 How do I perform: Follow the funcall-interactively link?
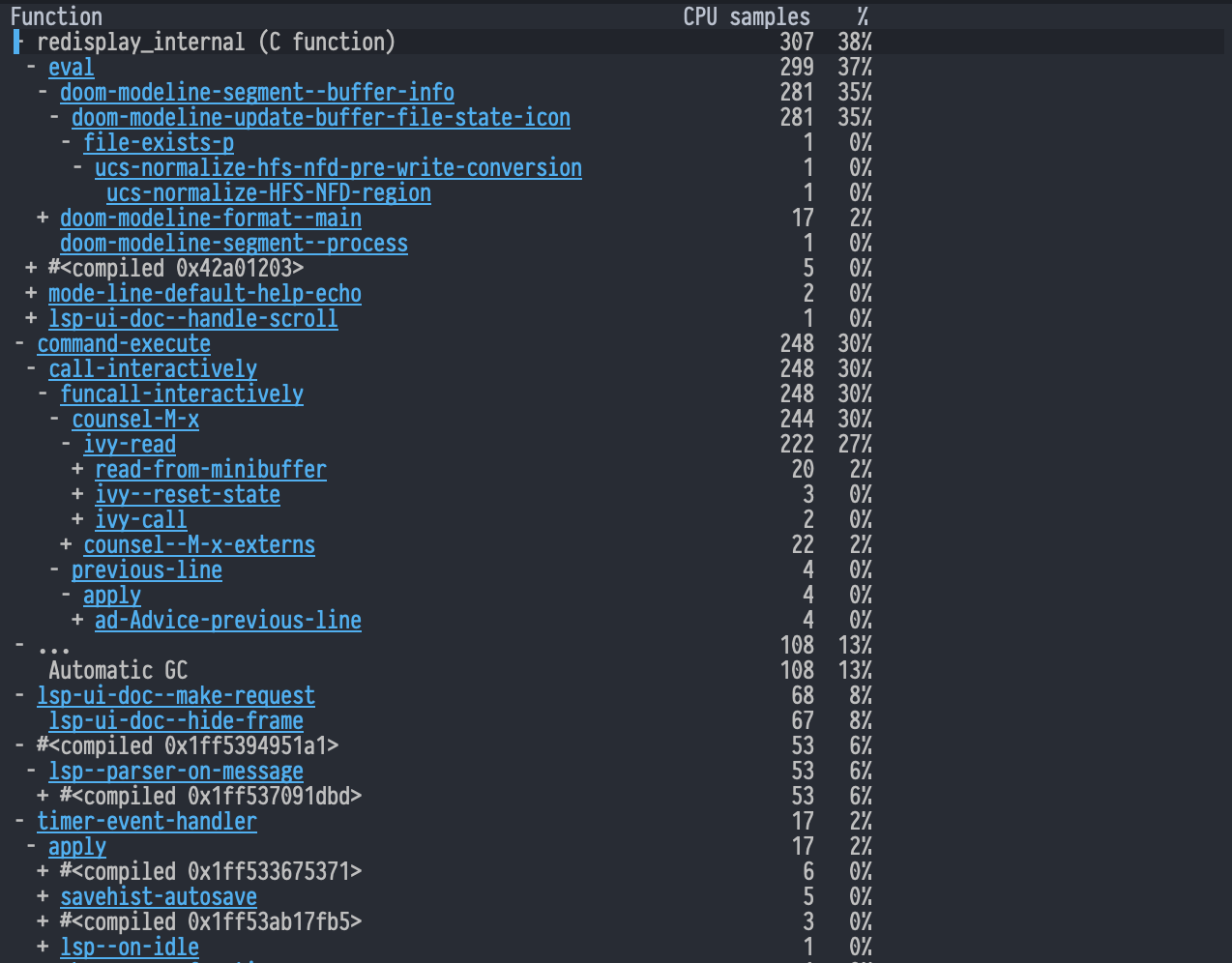click(182, 394)
